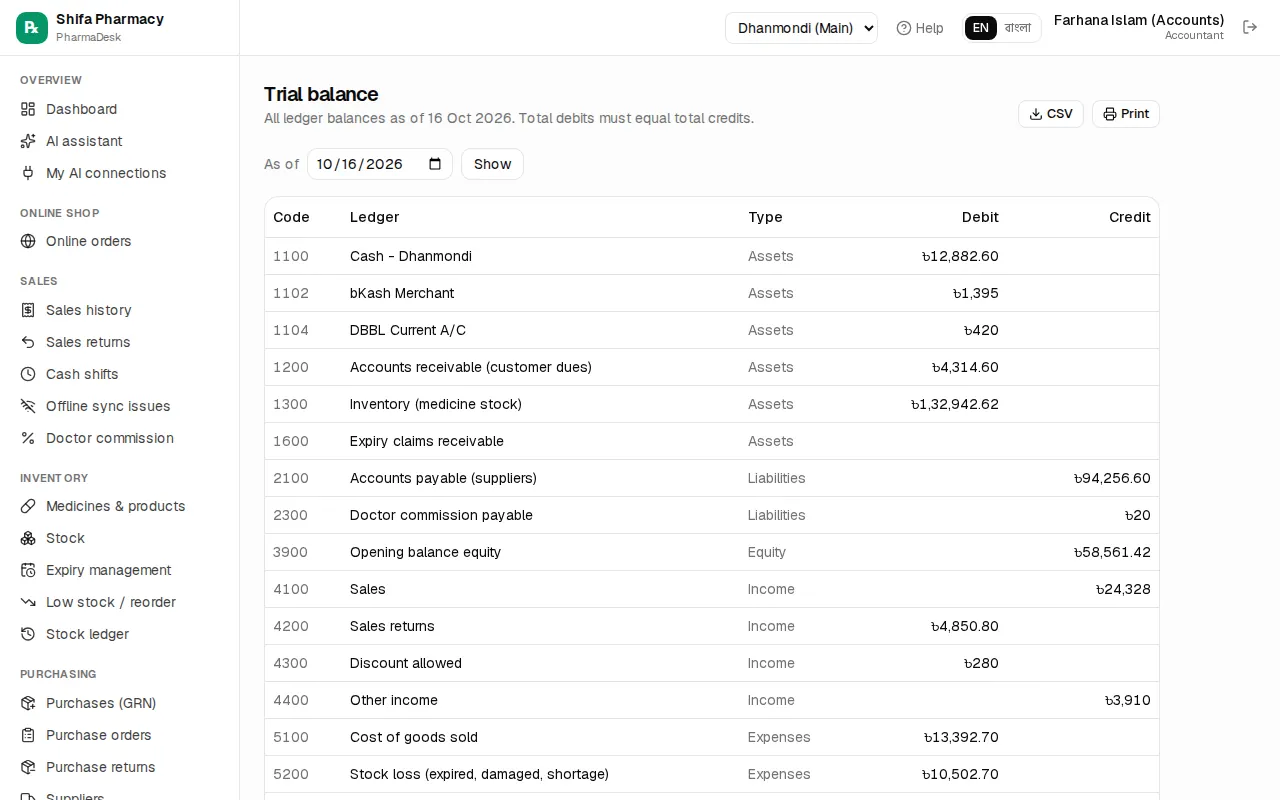Open the Help link
The image size is (1280, 800).
click(x=920, y=28)
